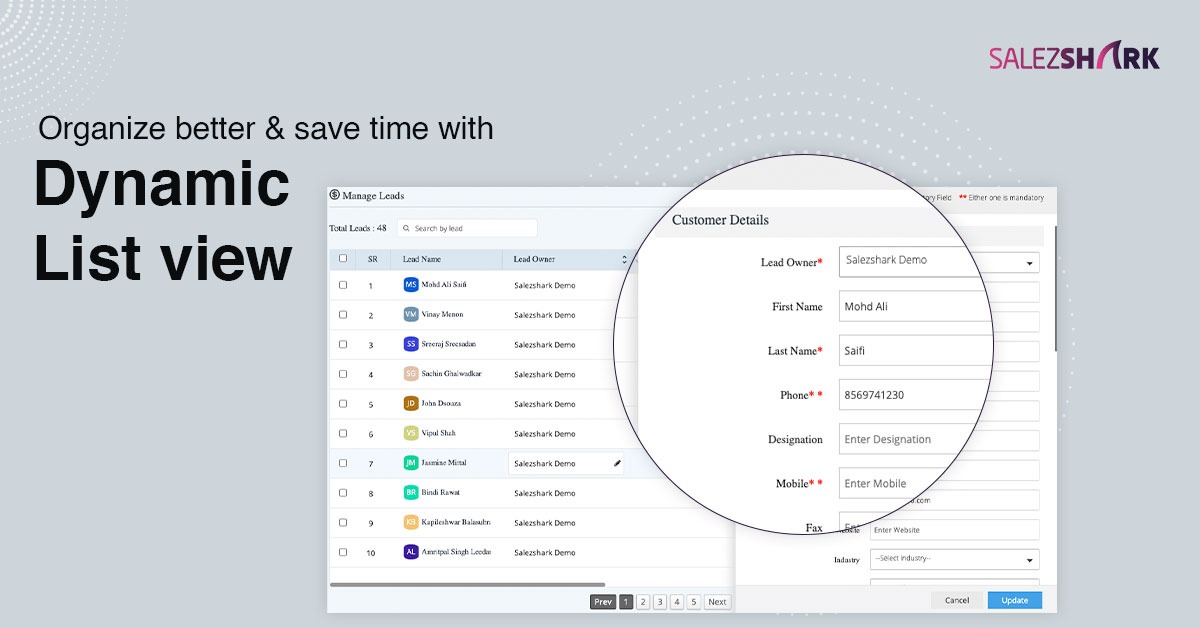Click the KB avatar for Kapileshwar Balasubn
Screen dimensions: 1200x628
410,522
